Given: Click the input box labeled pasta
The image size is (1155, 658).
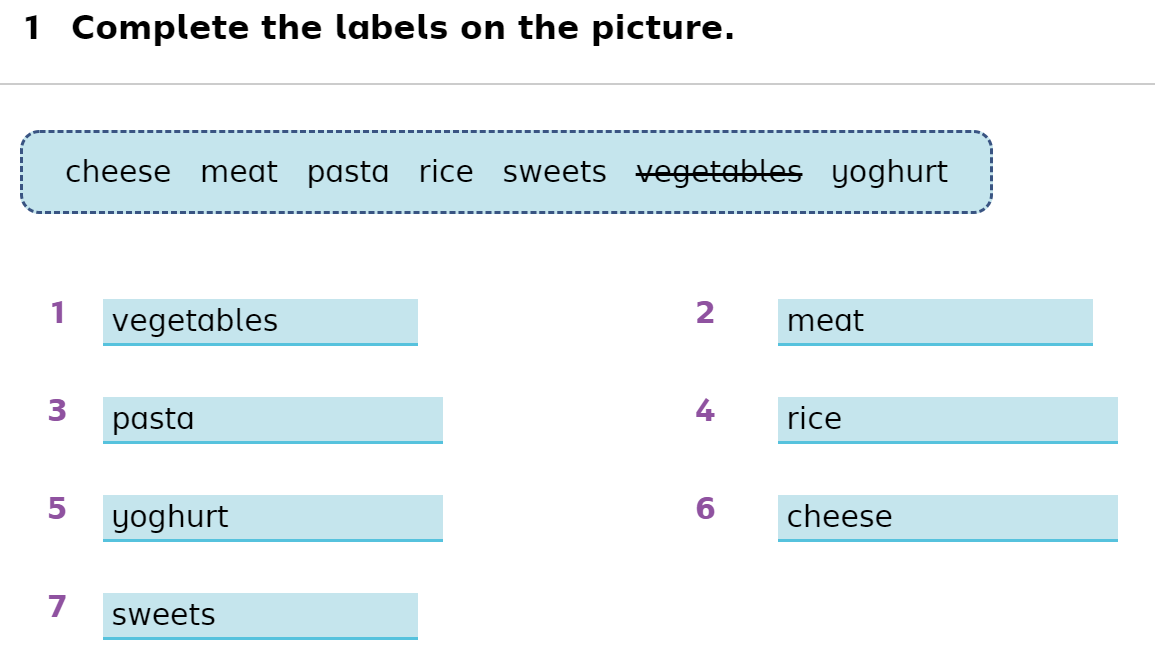Looking at the screenshot, I should pyautogui.click(x=273, y=420).
